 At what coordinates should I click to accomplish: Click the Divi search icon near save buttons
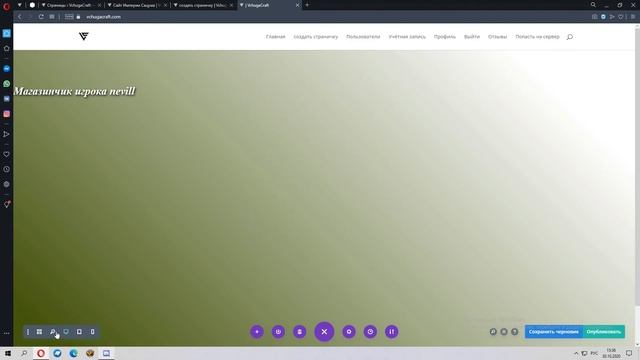pos(493,332)
